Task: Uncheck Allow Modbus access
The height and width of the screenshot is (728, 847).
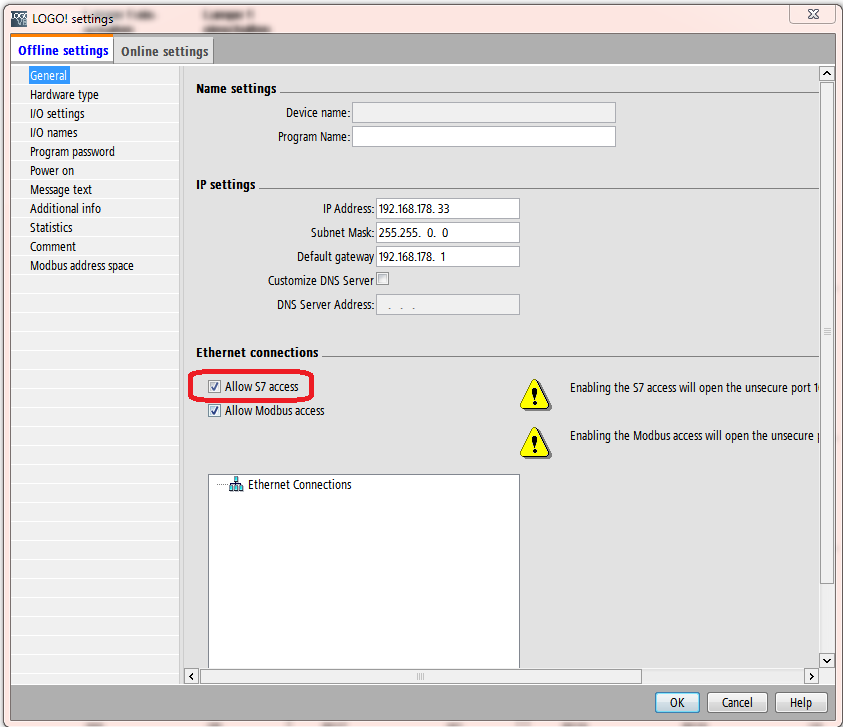Action: [x=214, y=411]
